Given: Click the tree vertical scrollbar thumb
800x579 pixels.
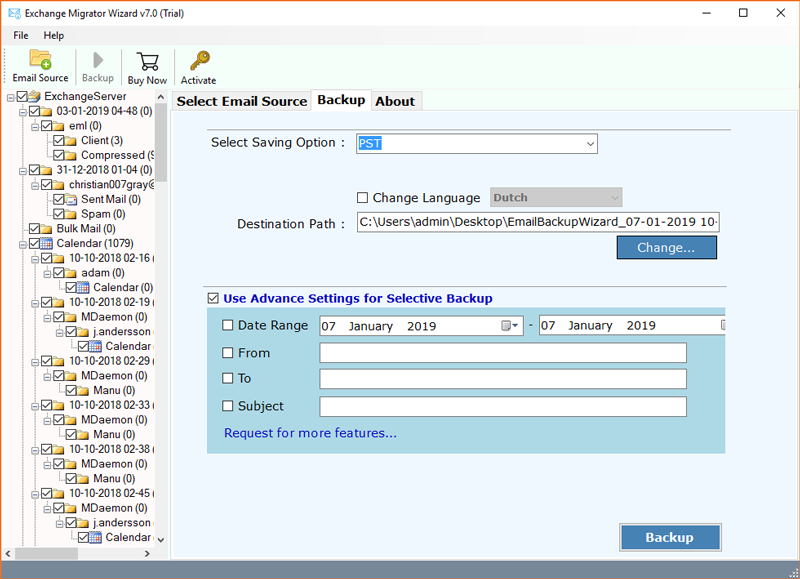Looking at the screenshot, I should coord(161,143).
